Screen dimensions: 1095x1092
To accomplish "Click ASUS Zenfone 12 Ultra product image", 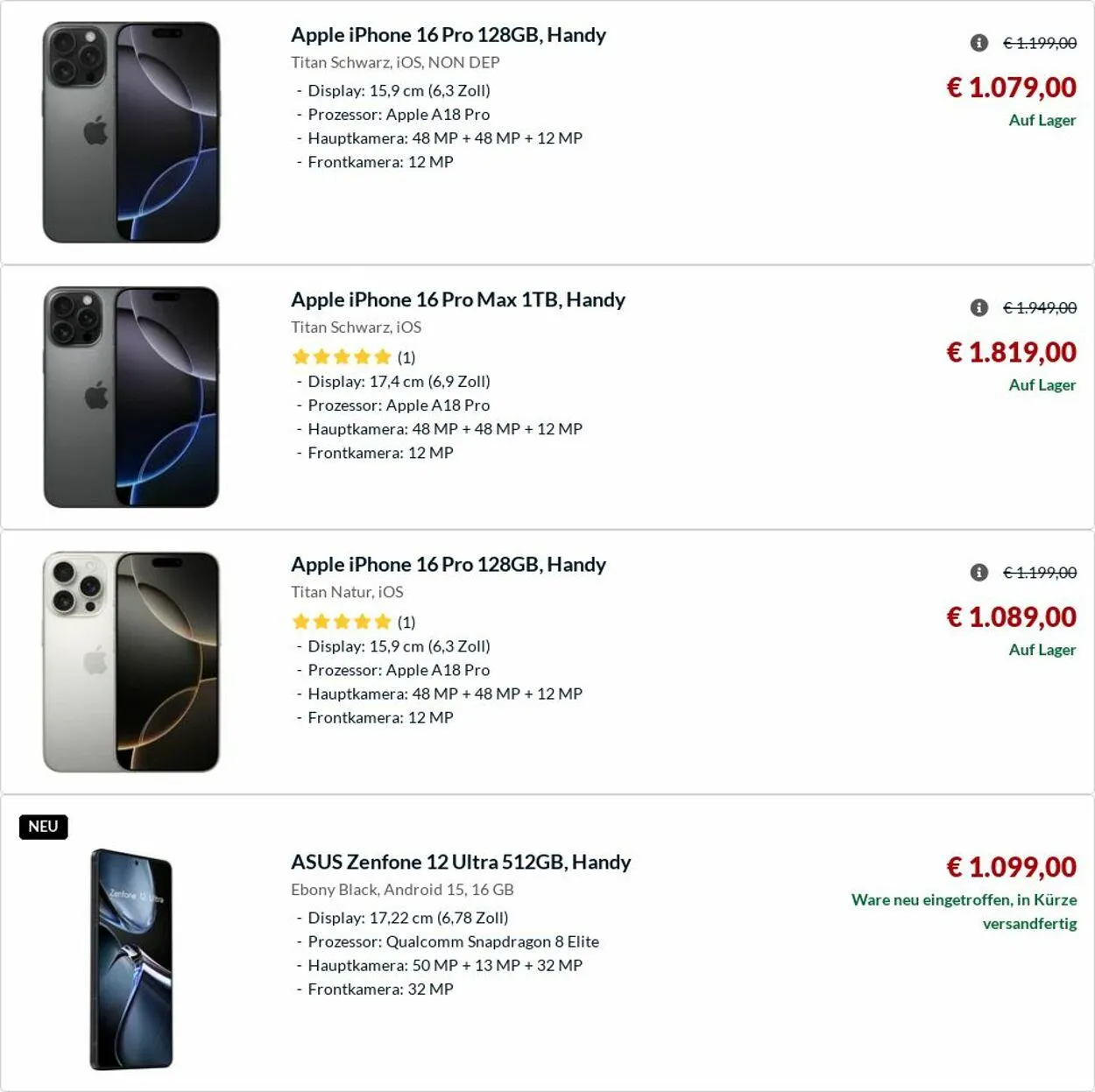I will (131, 959).
